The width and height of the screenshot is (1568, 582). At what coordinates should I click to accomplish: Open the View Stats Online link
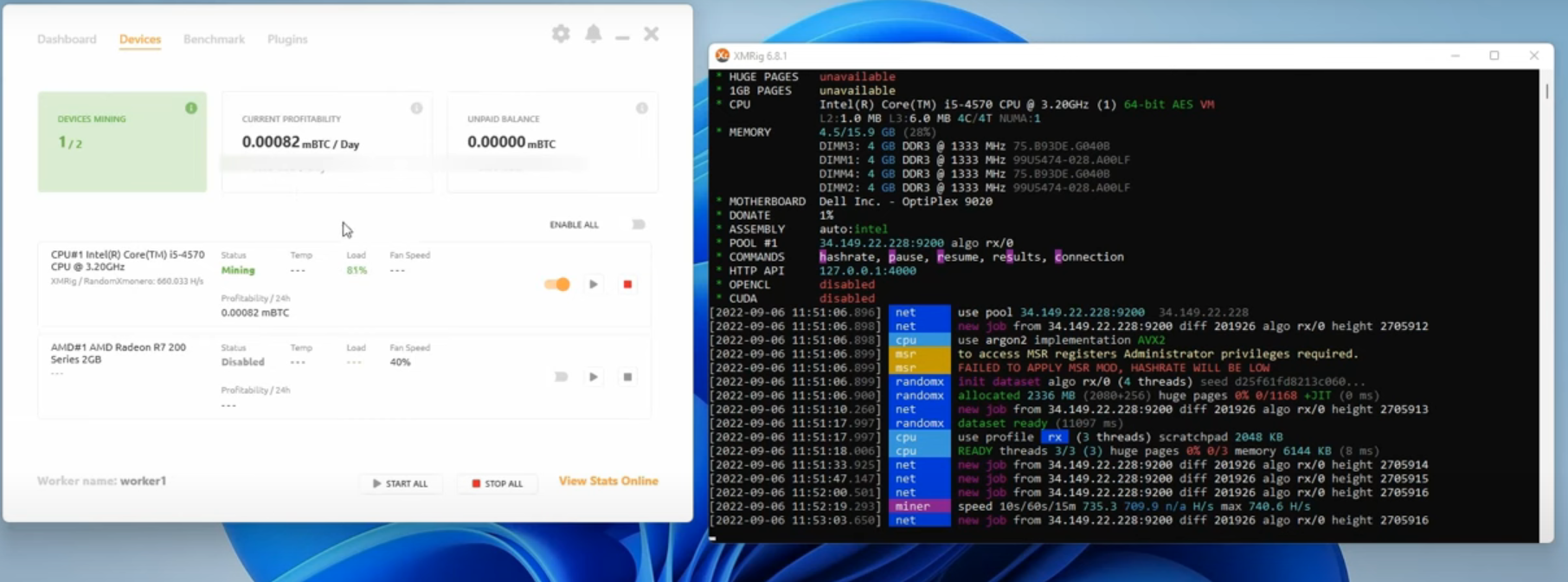(x=608, y=481)
